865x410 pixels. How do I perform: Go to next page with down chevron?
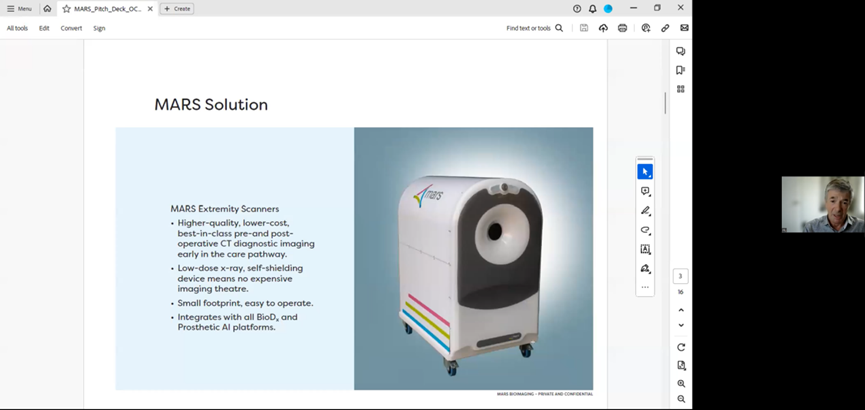pos(681,325)
